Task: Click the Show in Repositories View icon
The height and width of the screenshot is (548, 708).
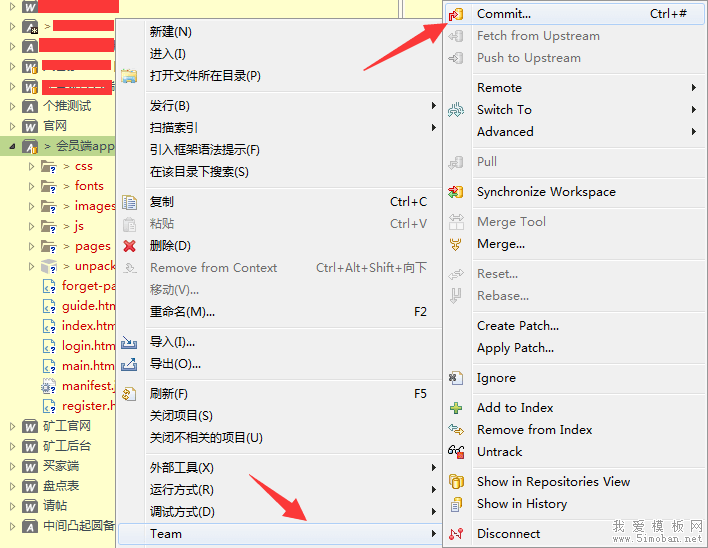Action: 456,482
